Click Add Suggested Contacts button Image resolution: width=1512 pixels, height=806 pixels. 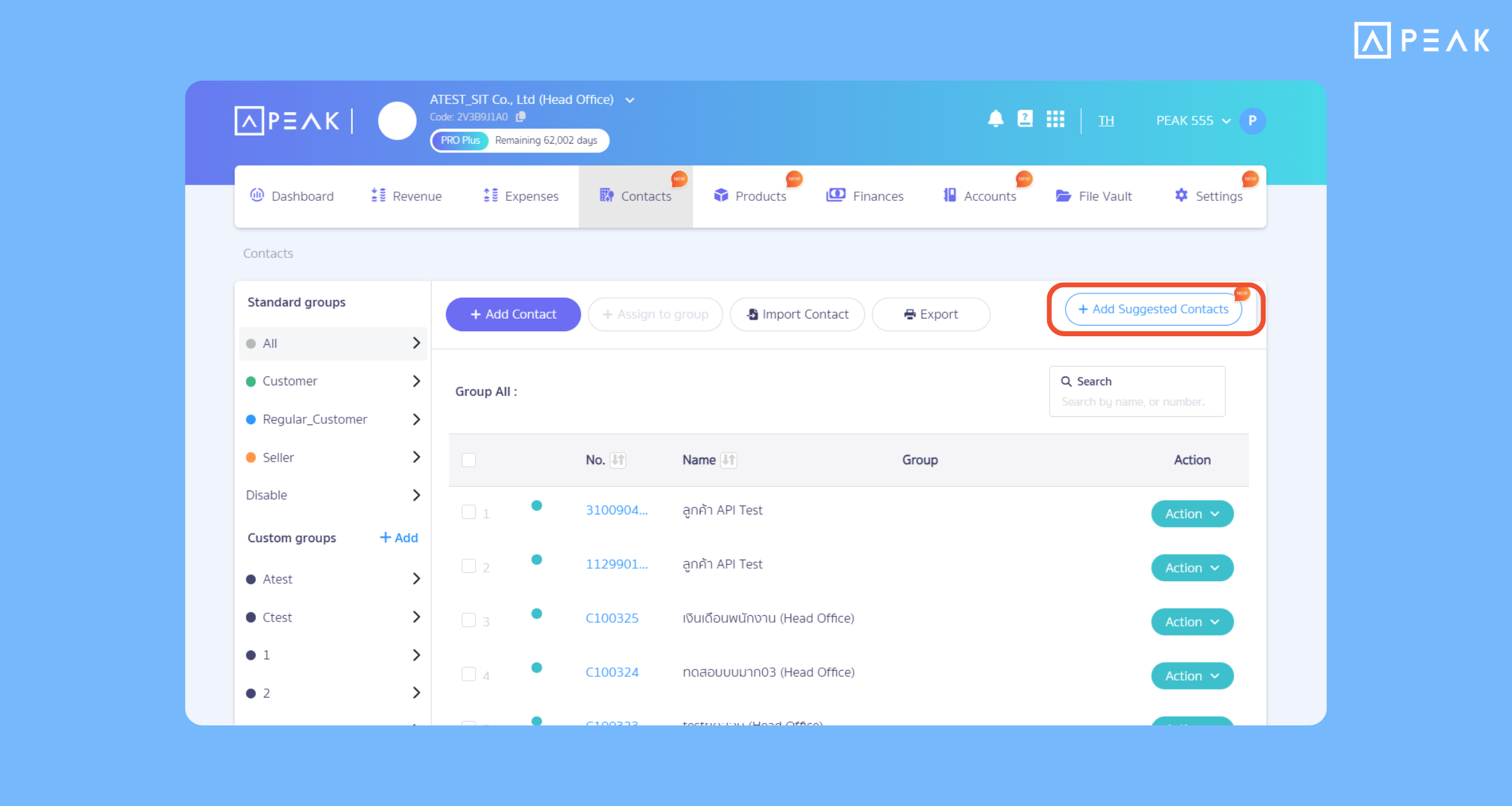point(1153,309)
